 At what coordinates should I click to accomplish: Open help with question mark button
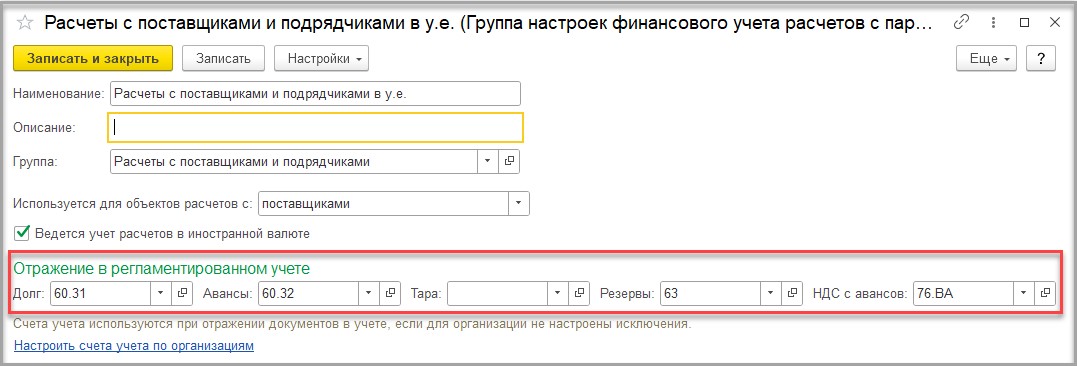(1041, 58)
